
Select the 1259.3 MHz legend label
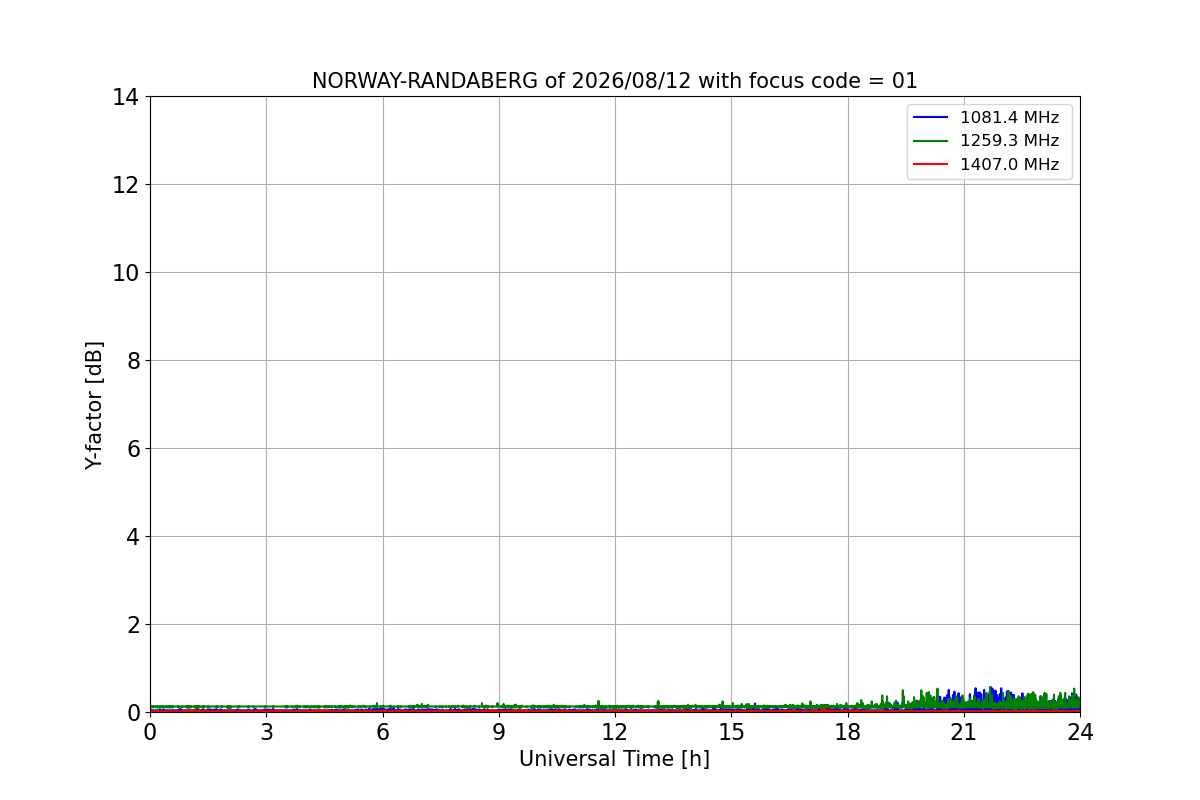point(1009,141)
